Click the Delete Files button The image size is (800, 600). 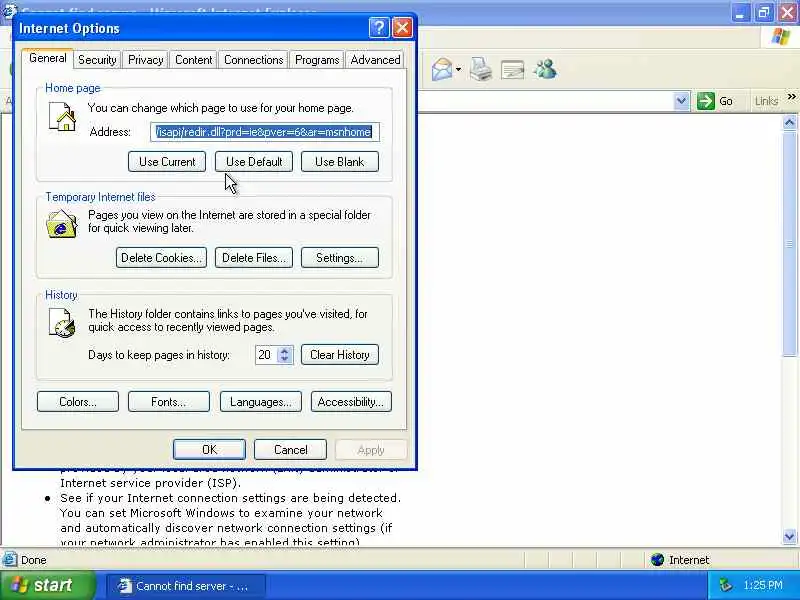coord(254,258)
